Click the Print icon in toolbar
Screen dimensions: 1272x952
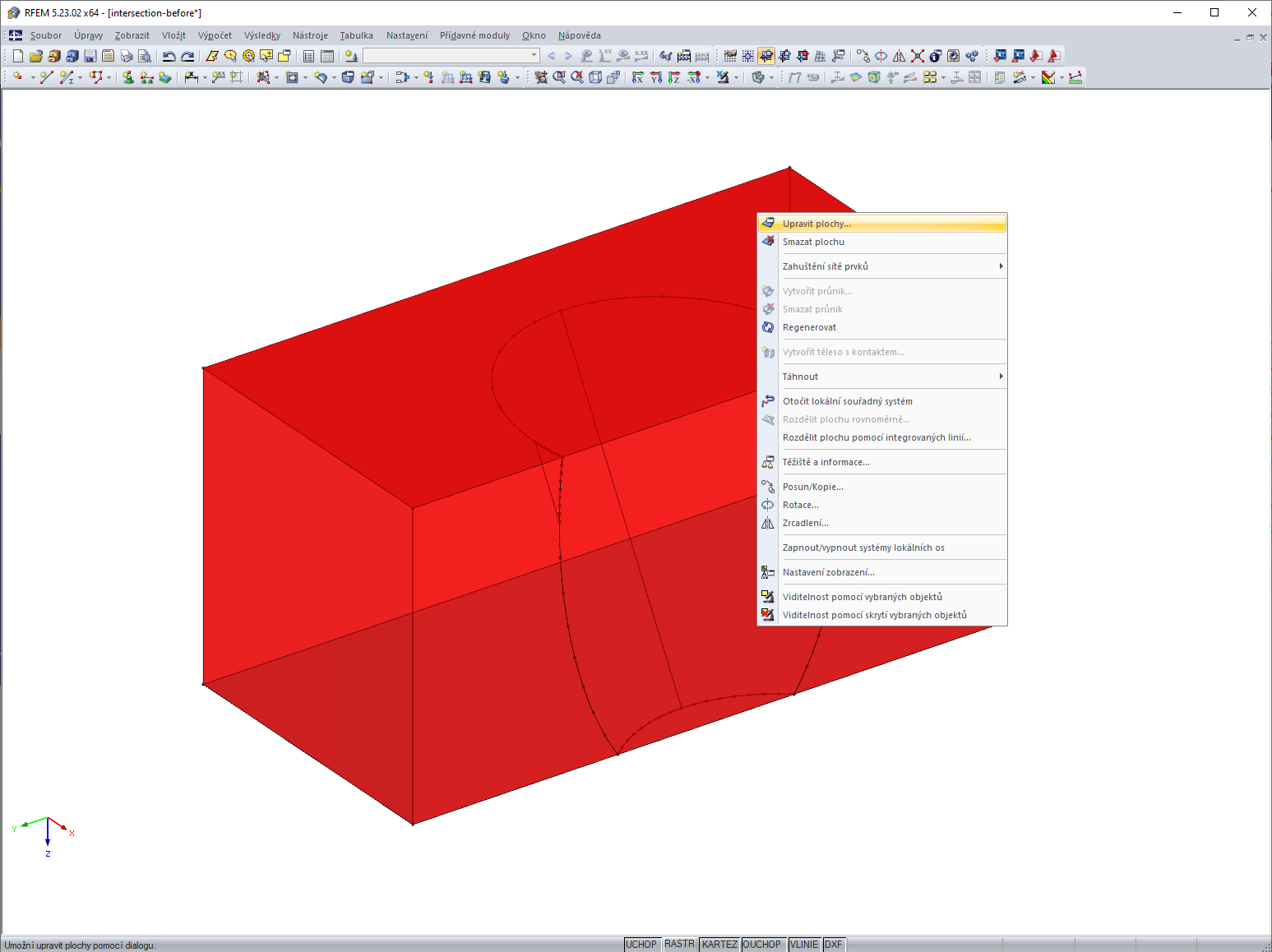[127, 56]
